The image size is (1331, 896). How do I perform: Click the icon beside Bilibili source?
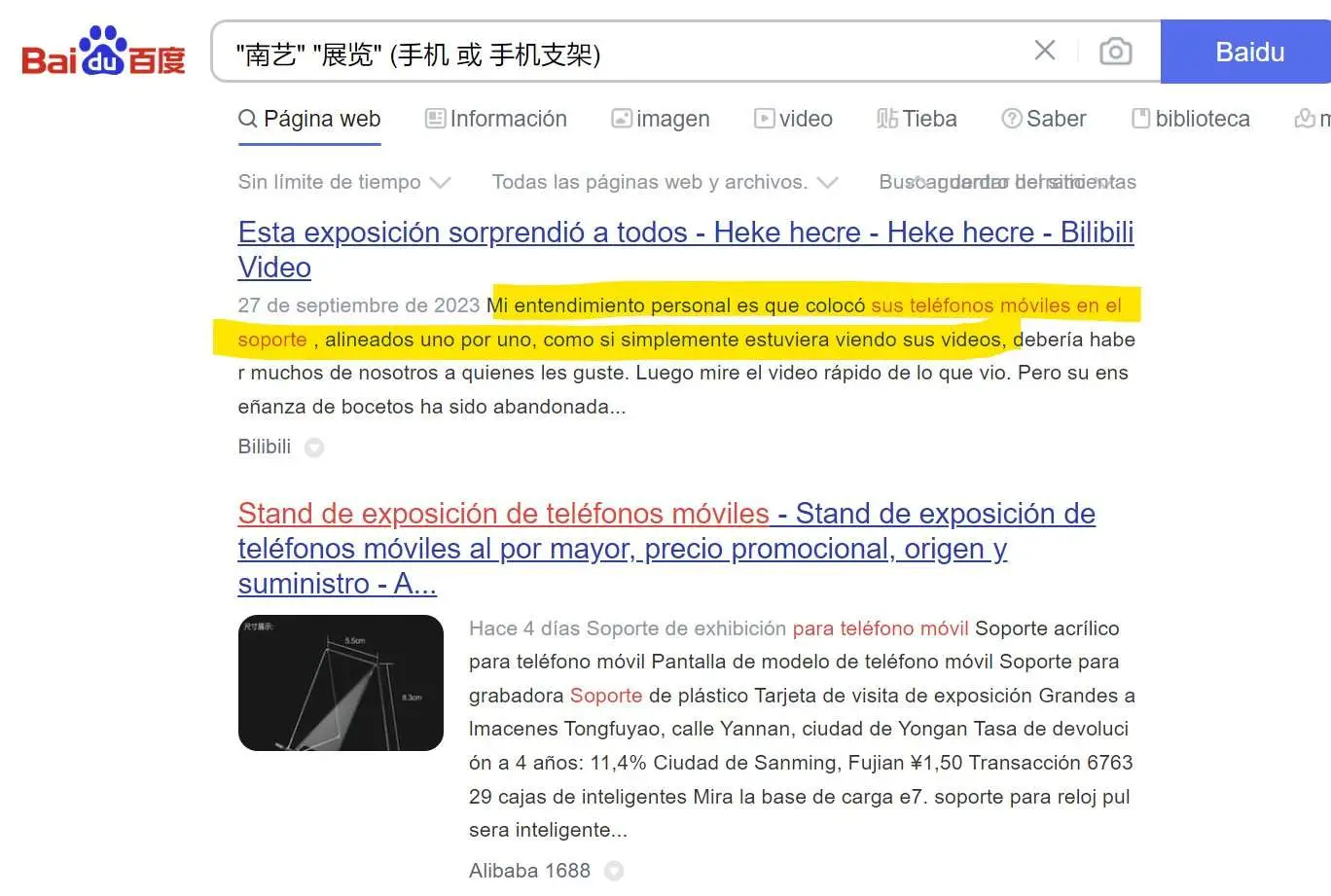coord(314,448)
